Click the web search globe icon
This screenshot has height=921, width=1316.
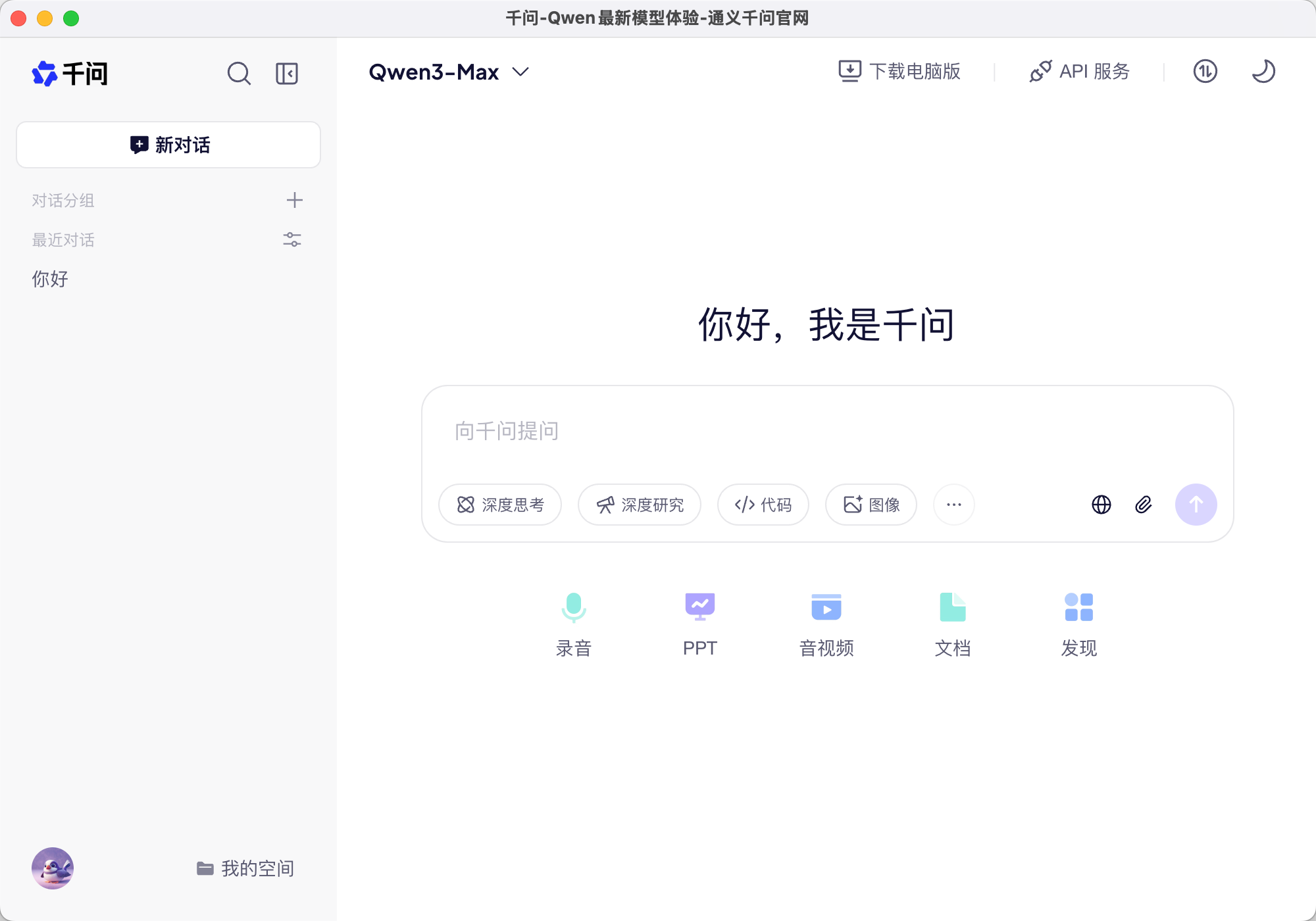pos(1101,505)
